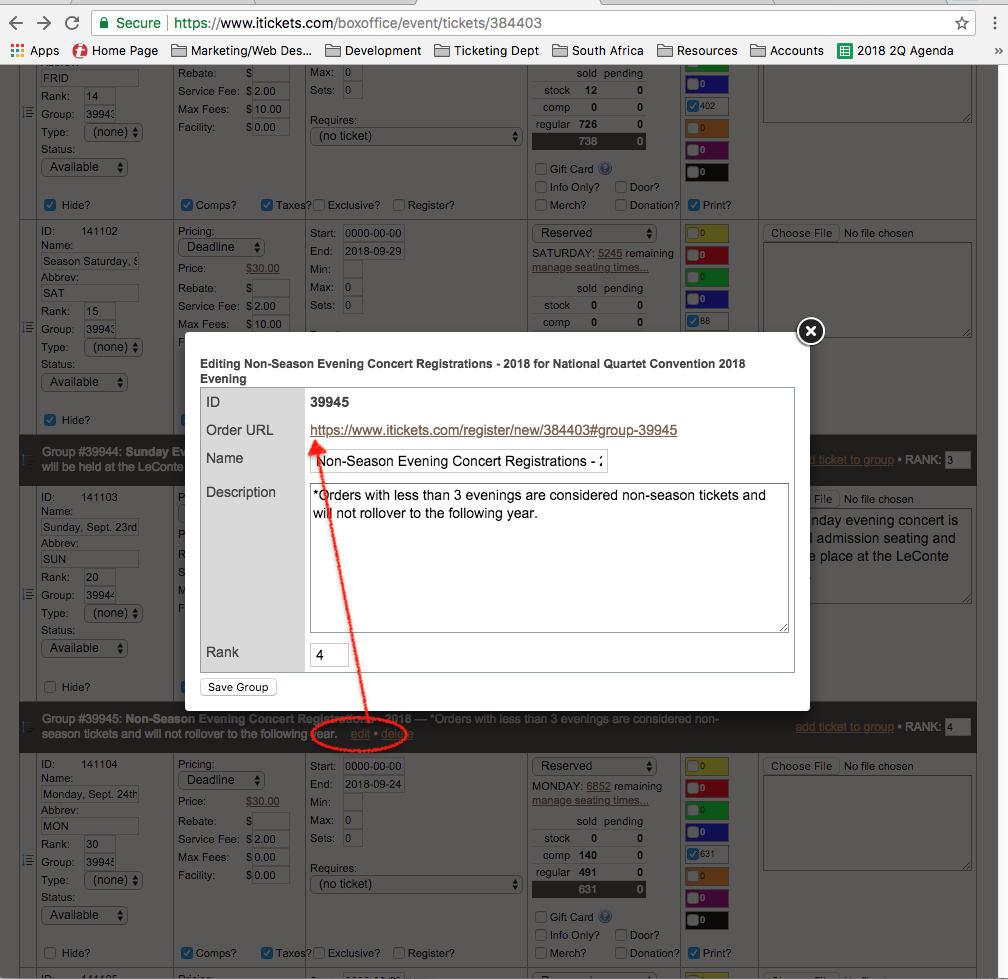Open Ticketing Dept bookmark folder
The height and width of the screenshot is (979, 1008).
point(487,51)
